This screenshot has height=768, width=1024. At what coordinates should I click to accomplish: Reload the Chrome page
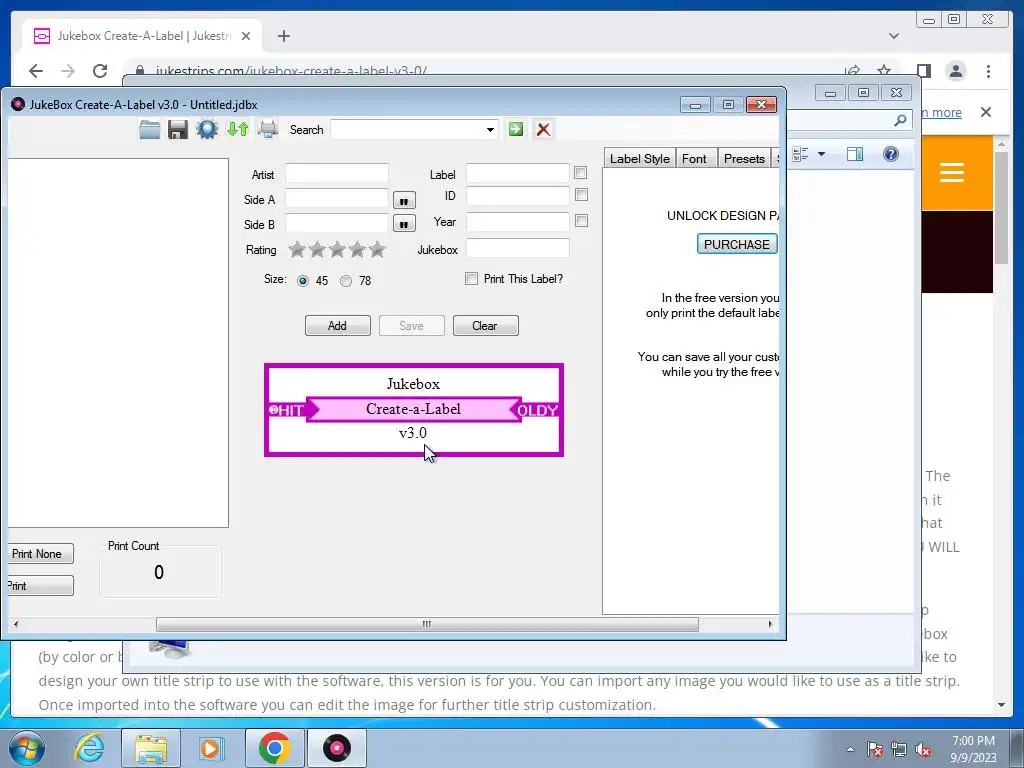[100, 71]
